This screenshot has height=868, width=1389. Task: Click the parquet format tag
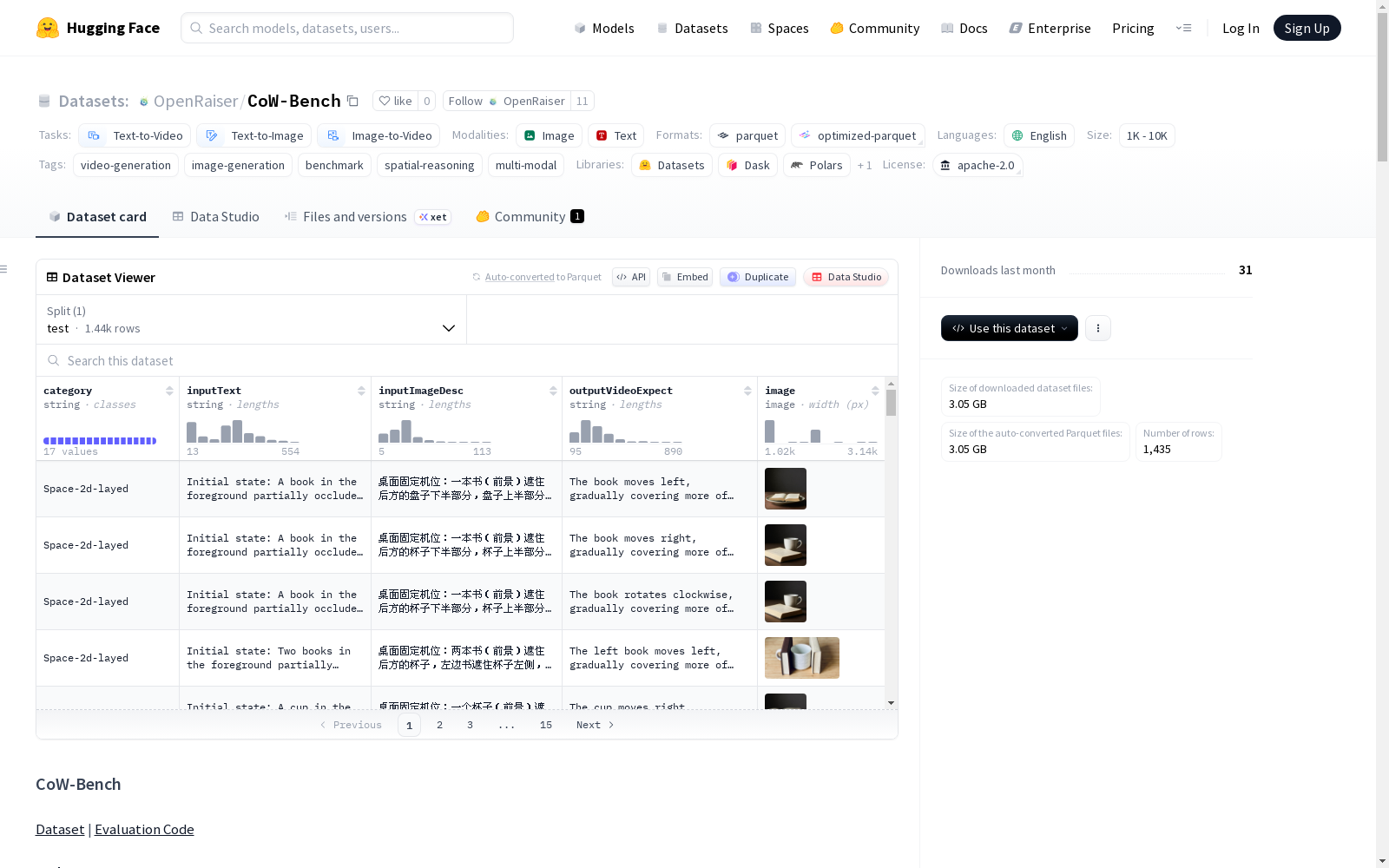coord(747,135)
